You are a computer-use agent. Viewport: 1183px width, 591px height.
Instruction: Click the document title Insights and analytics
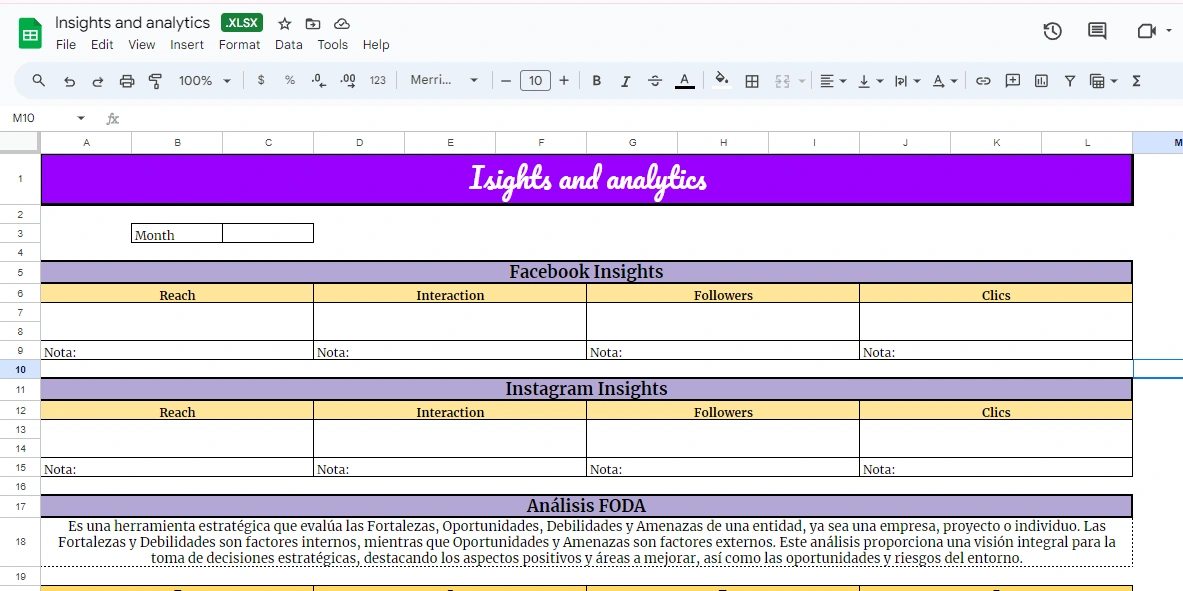(132, 23)
